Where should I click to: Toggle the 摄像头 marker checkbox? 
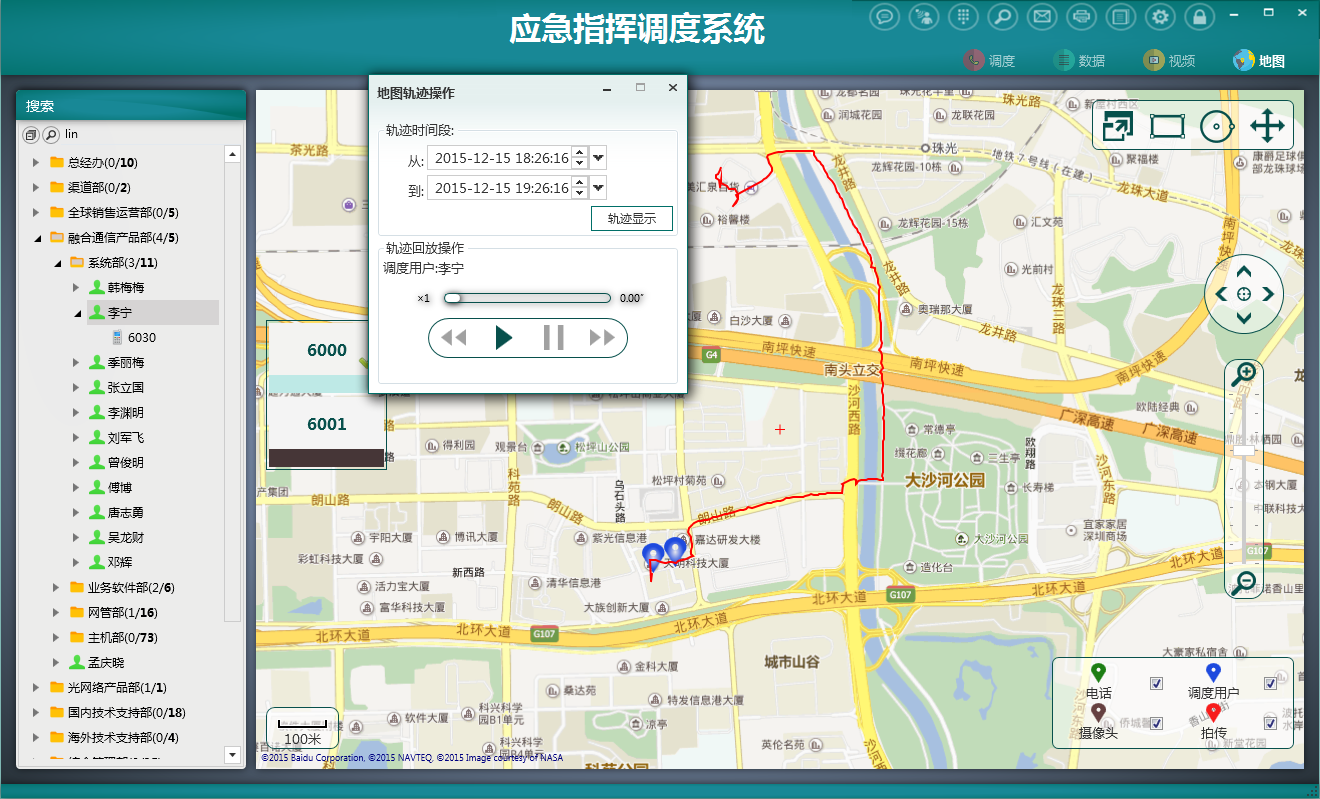click(1157, 723)
